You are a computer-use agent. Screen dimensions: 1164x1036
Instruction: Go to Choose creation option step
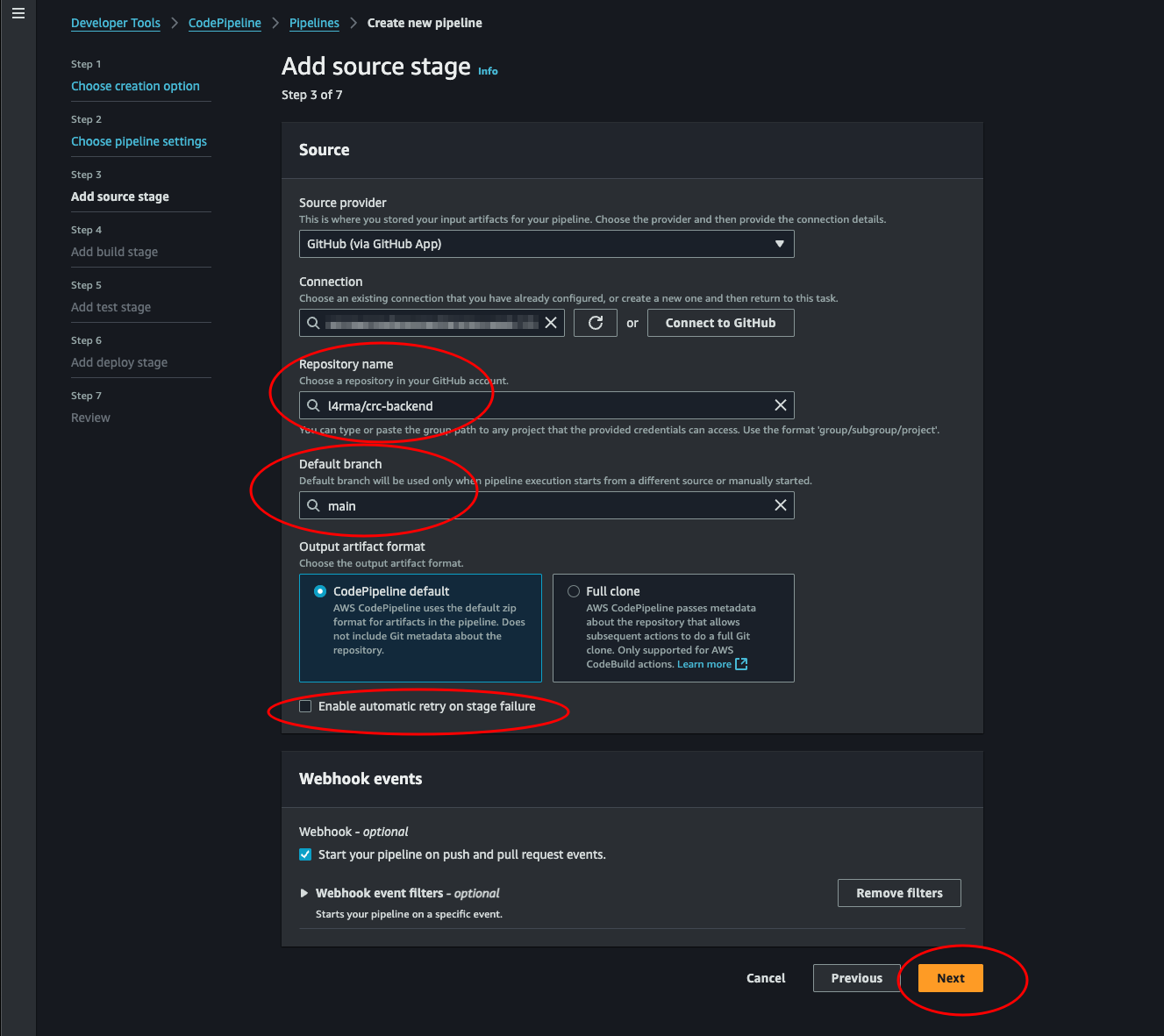pyautogui.click(x=135, y=86)
